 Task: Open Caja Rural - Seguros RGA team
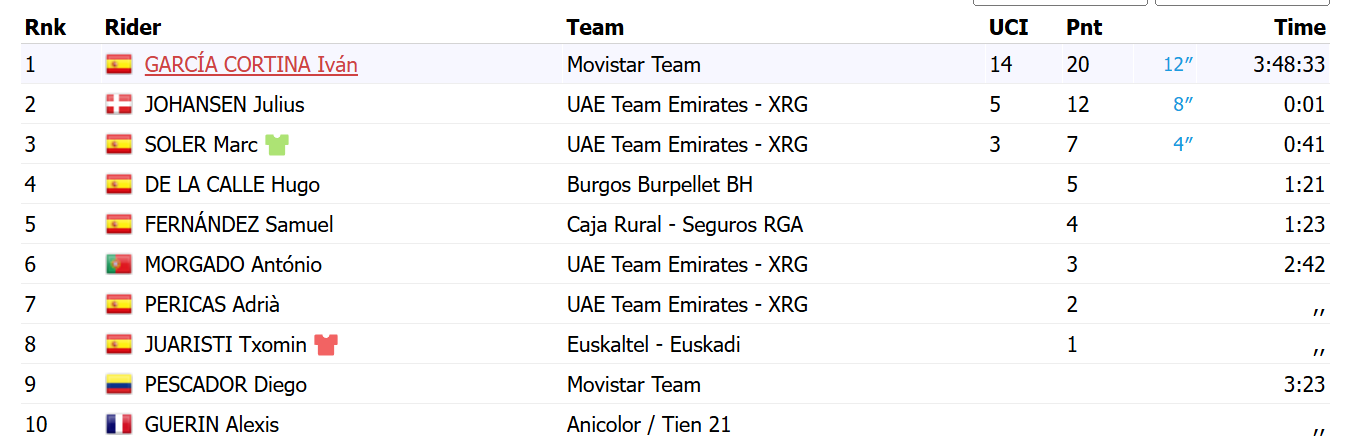point(685,225)
